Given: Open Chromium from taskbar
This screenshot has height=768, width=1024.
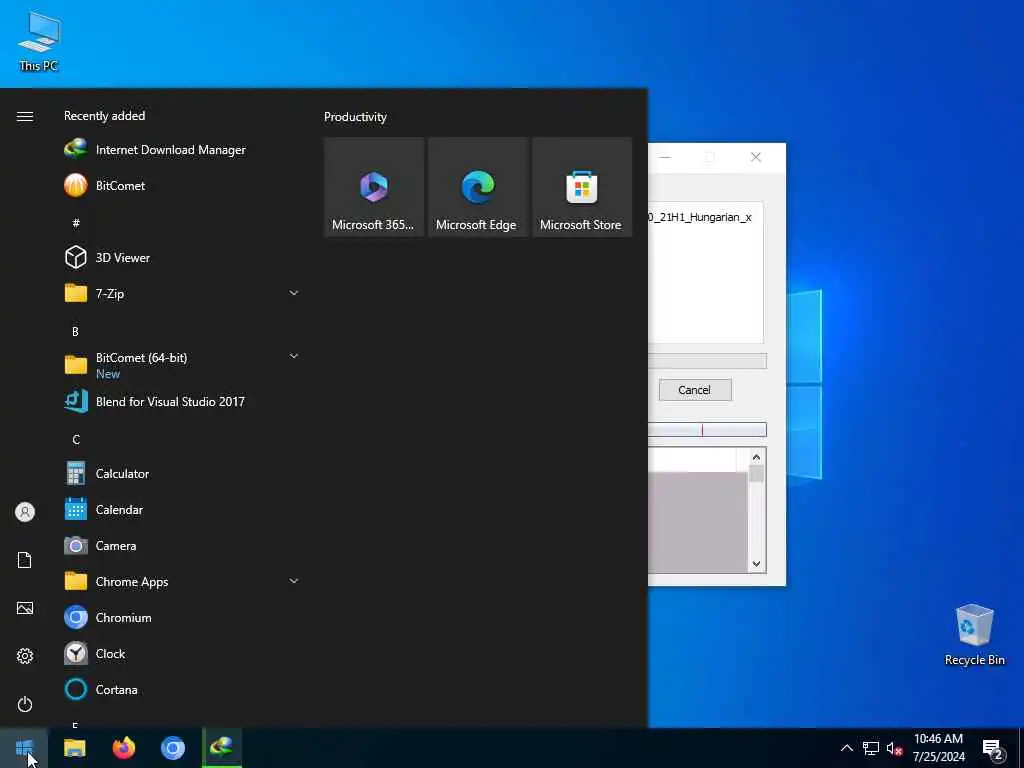Looking at the screenshot, I should coord(173,748).
